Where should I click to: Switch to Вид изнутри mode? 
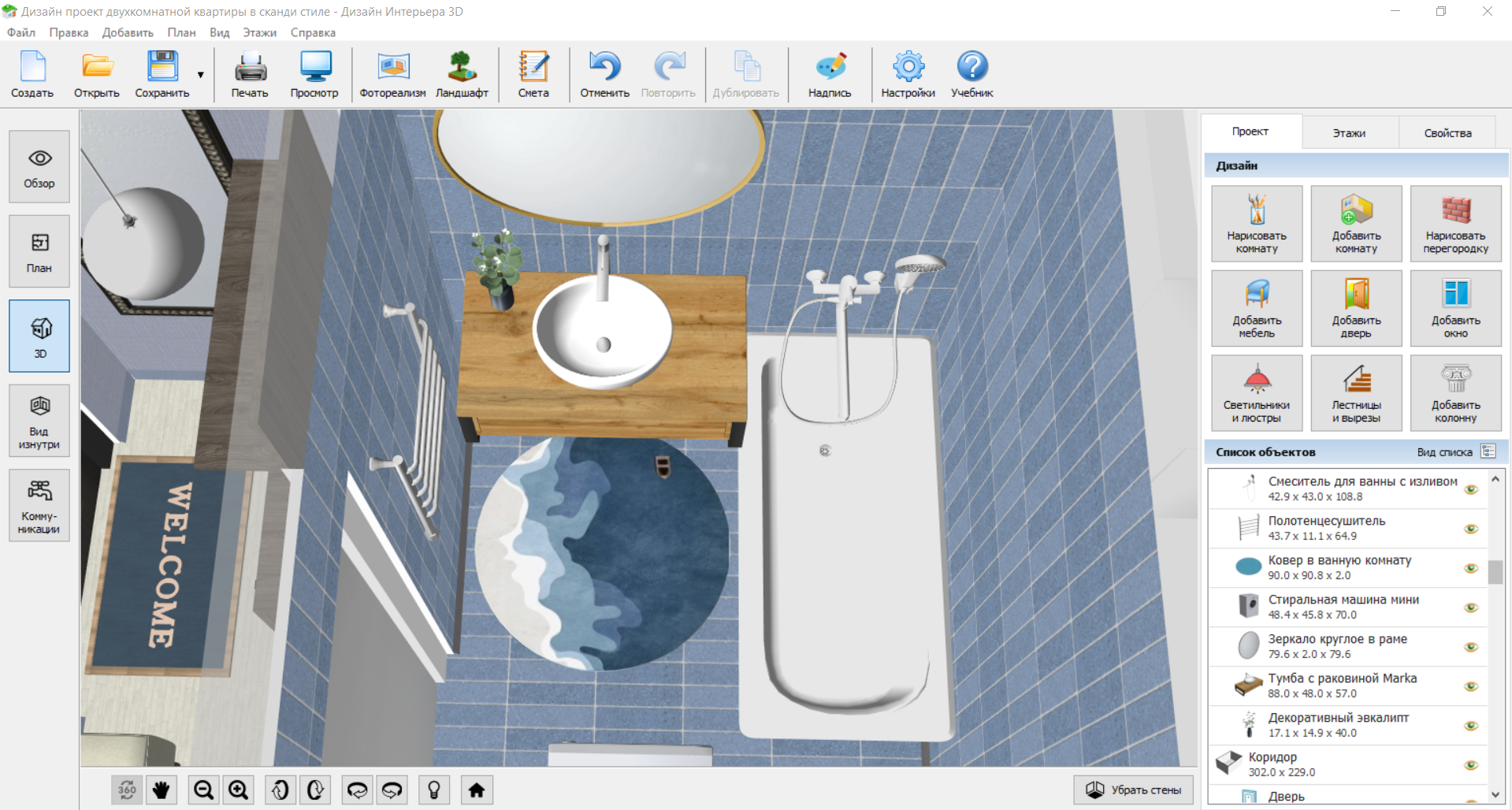point(39,421)
